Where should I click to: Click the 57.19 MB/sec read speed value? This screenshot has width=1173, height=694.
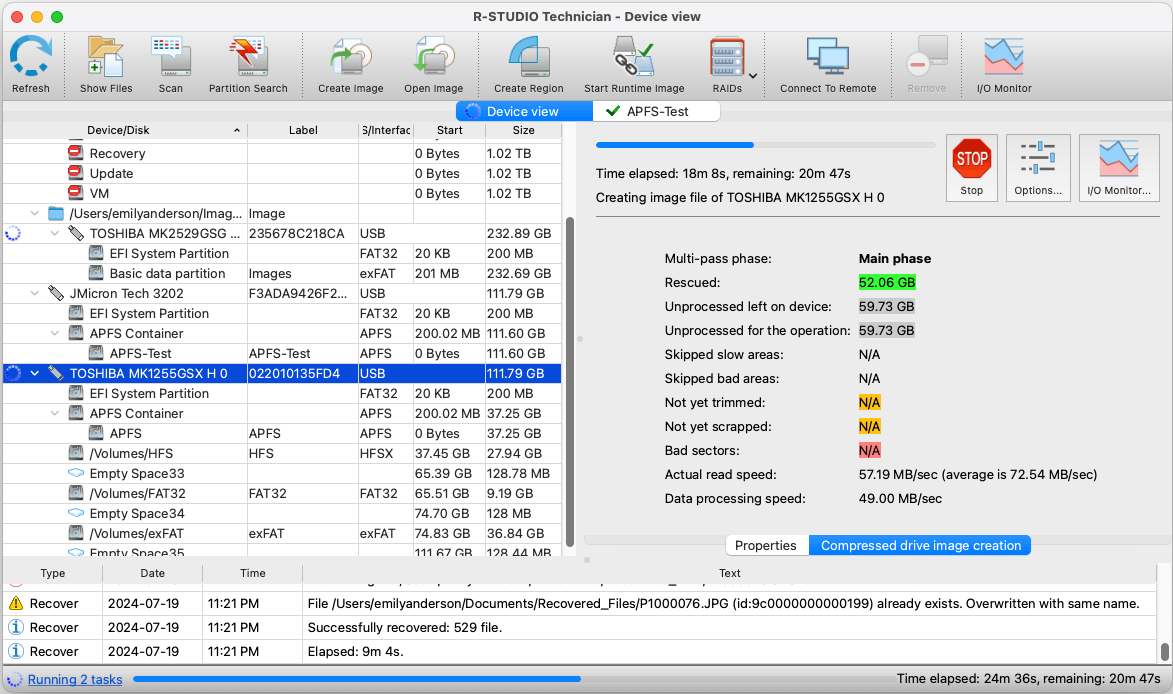(898, 474)
